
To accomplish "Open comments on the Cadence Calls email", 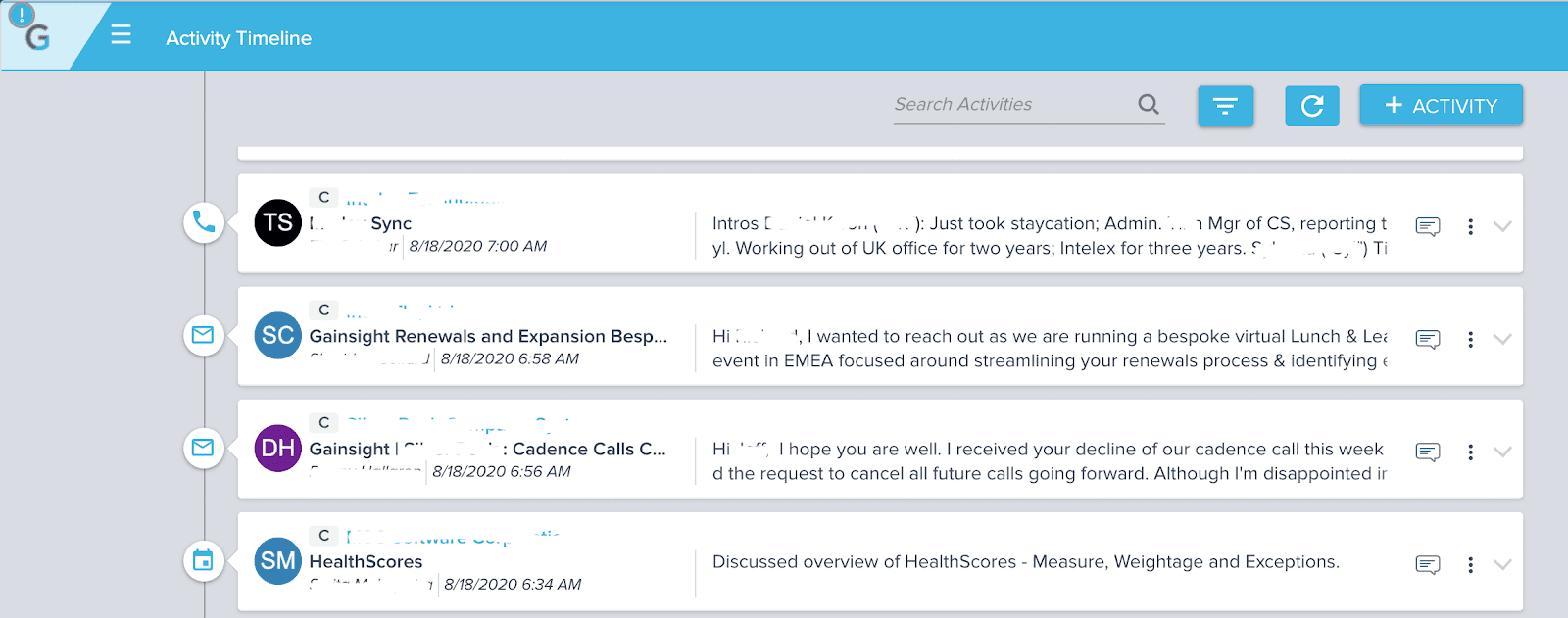I will coord(1428,452).
